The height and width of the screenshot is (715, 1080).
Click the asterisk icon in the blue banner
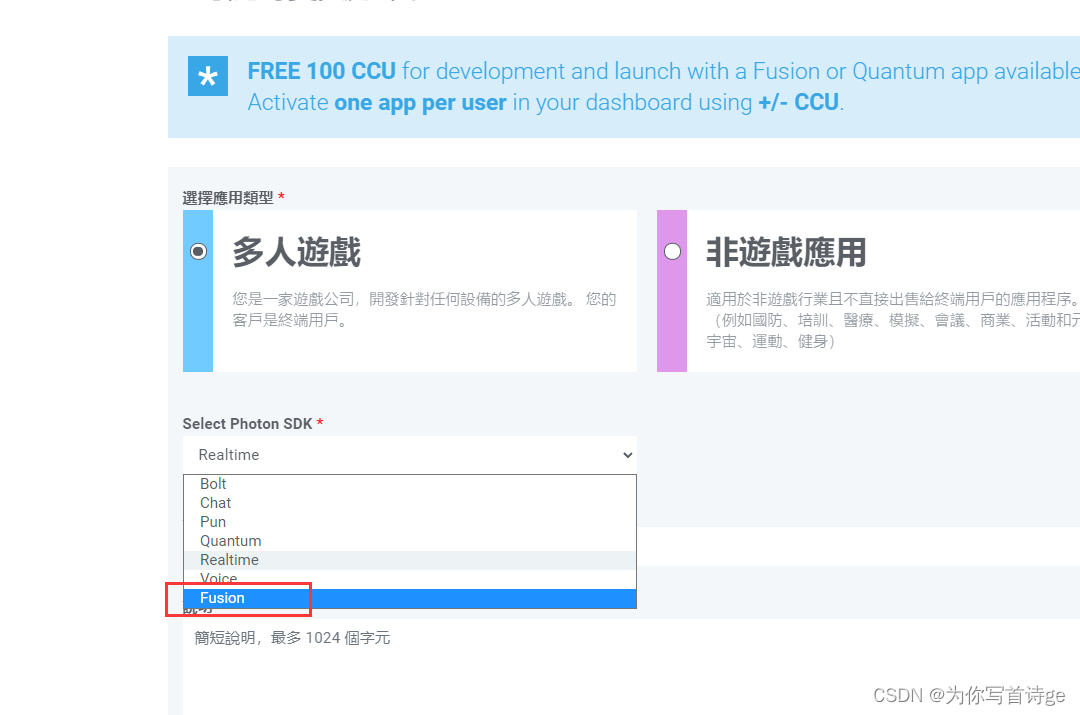pyautogui.click(x=208, y=76)
